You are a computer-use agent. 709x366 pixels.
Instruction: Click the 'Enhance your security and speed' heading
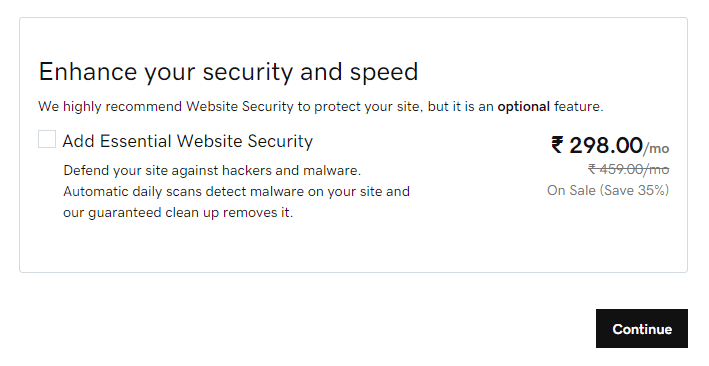click(x=228, y=72)
